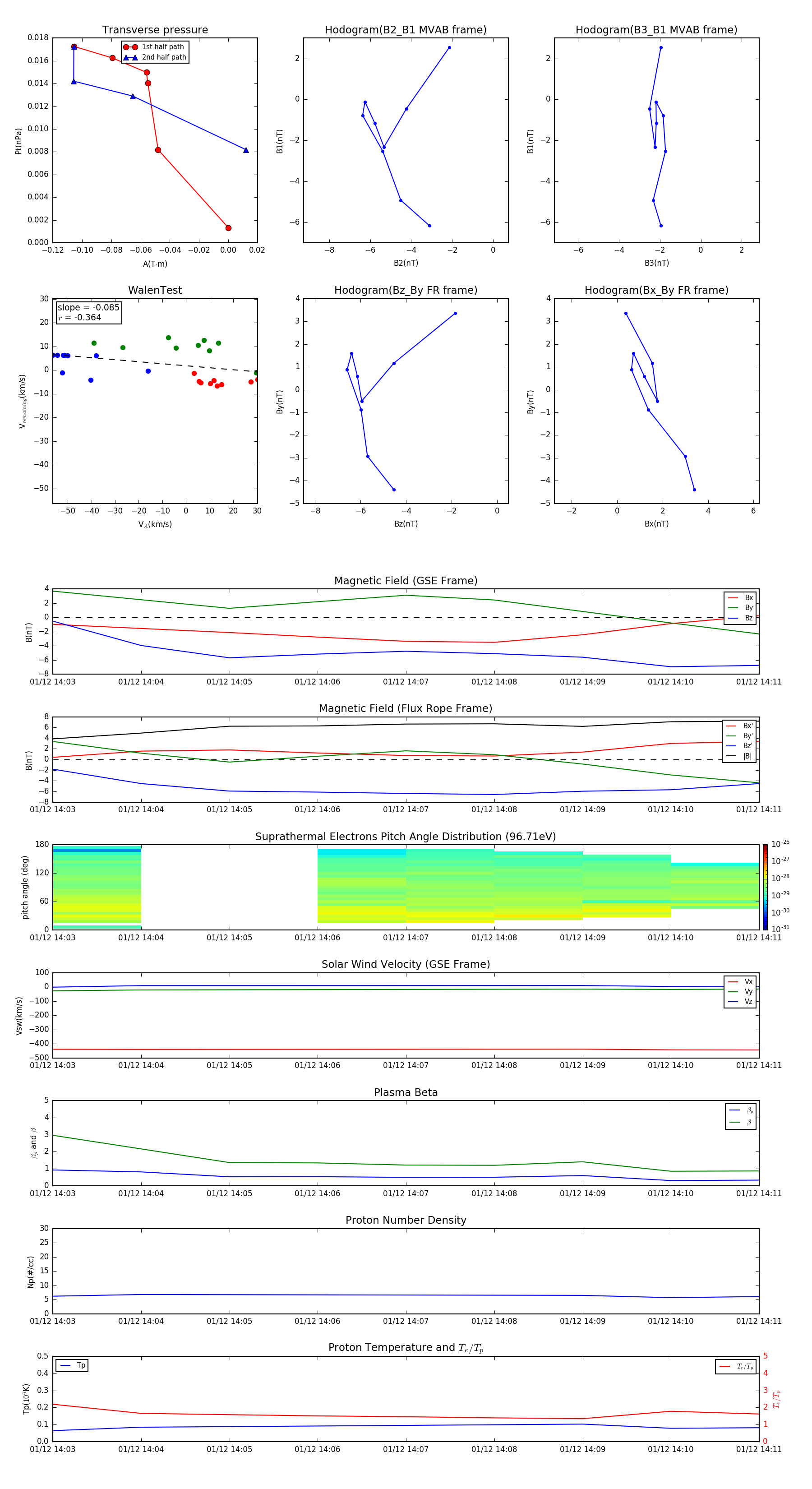The width and height of the screenshot is (812, 1489).
Task: Click the 'Proton Number Density' title
Action: (406, 1220)
